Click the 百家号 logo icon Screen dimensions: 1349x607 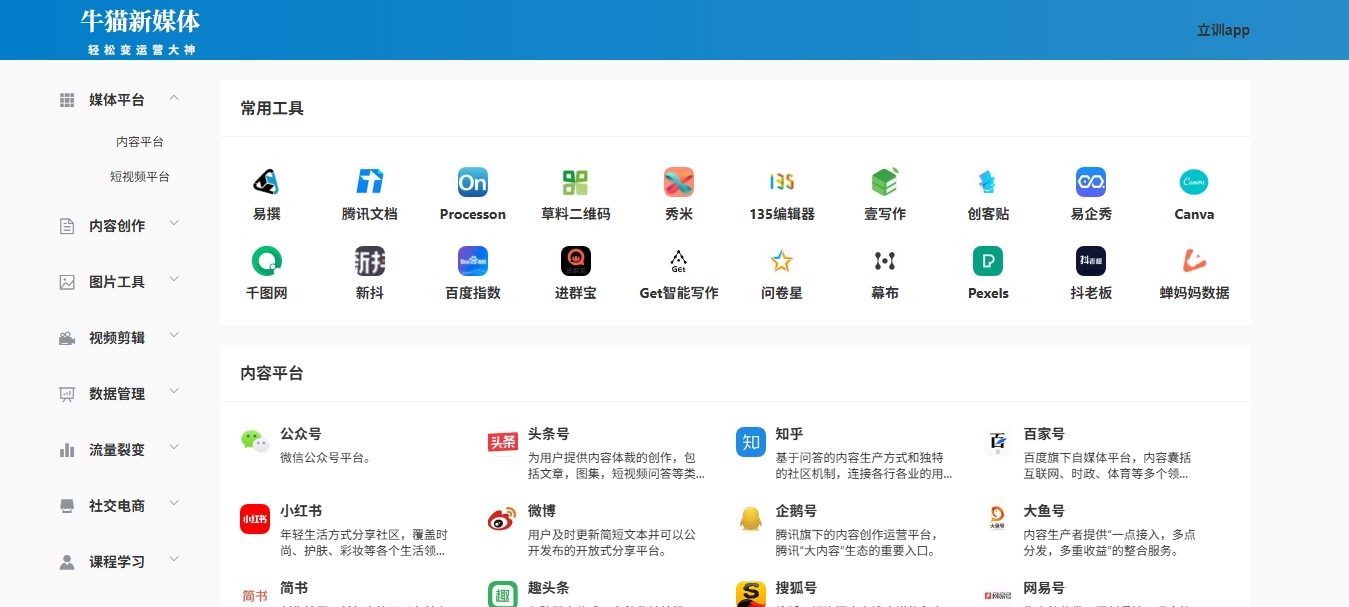point(998,441)
